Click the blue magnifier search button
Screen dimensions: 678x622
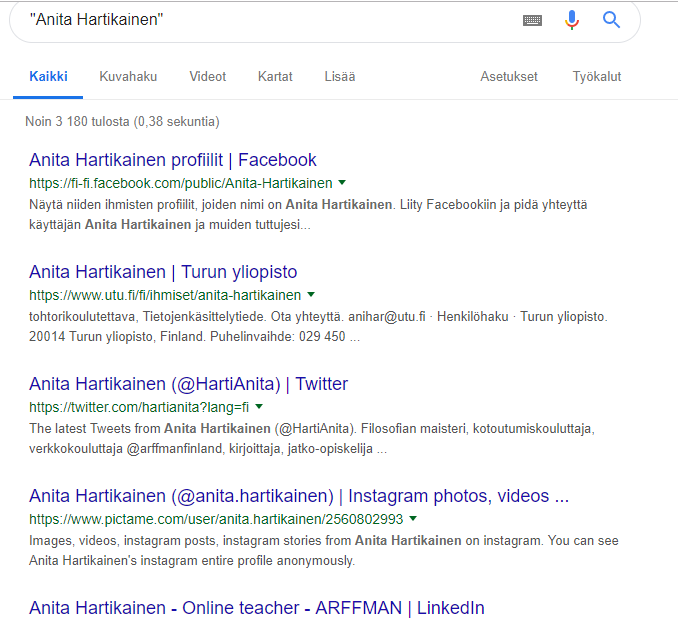click(611, 20)
